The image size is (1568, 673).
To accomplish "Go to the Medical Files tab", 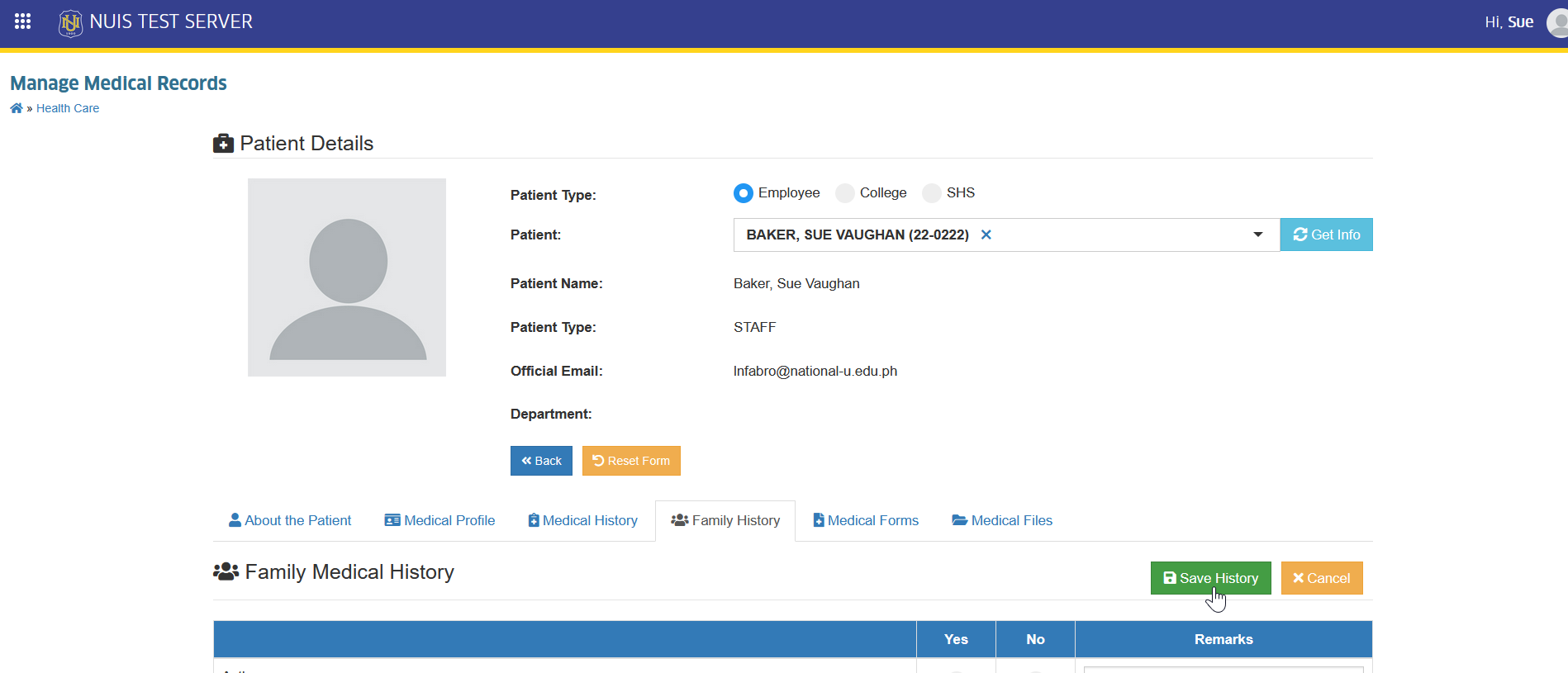I will (x=1002, y=520).
